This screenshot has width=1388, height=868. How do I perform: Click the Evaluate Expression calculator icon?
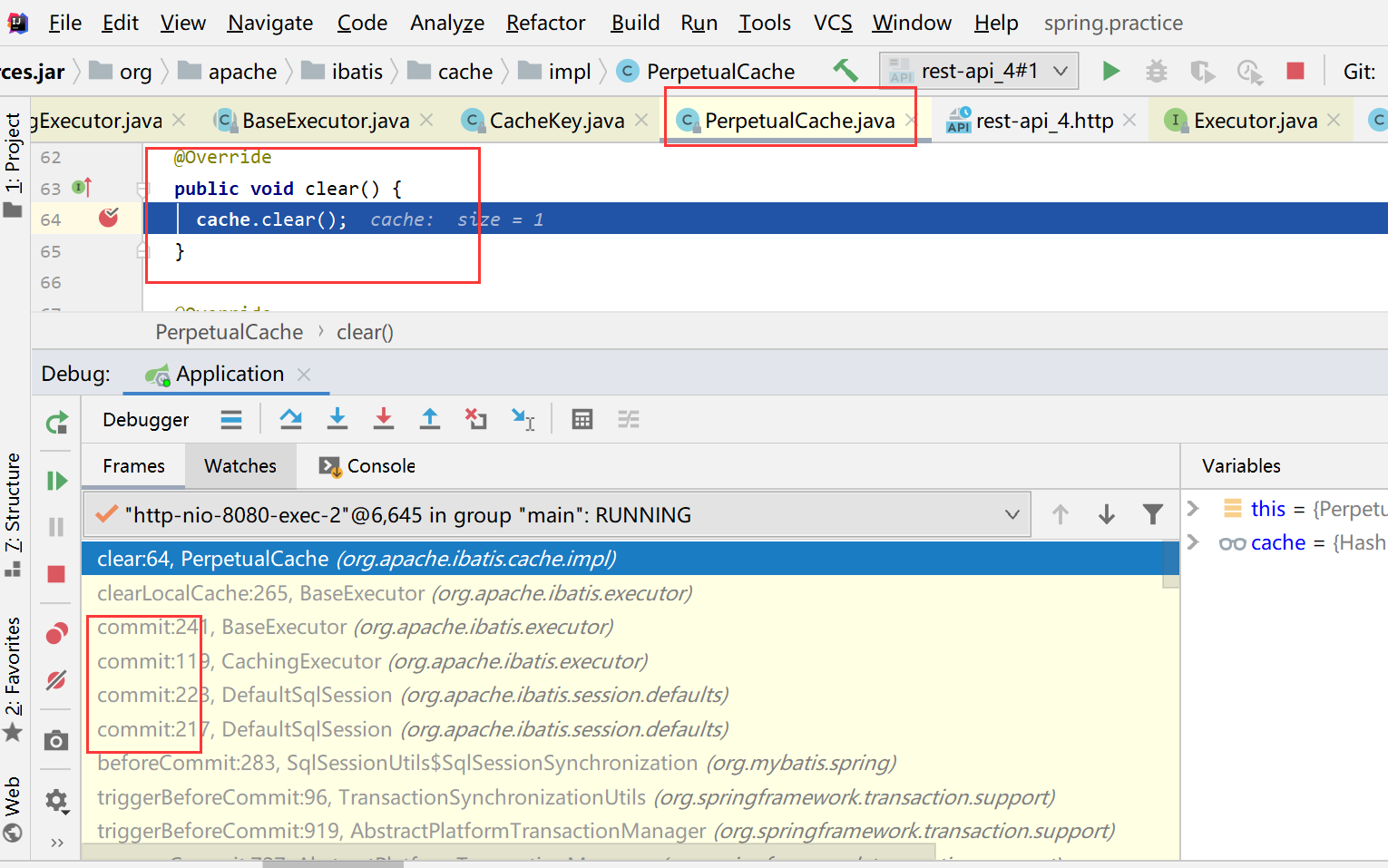582,419
